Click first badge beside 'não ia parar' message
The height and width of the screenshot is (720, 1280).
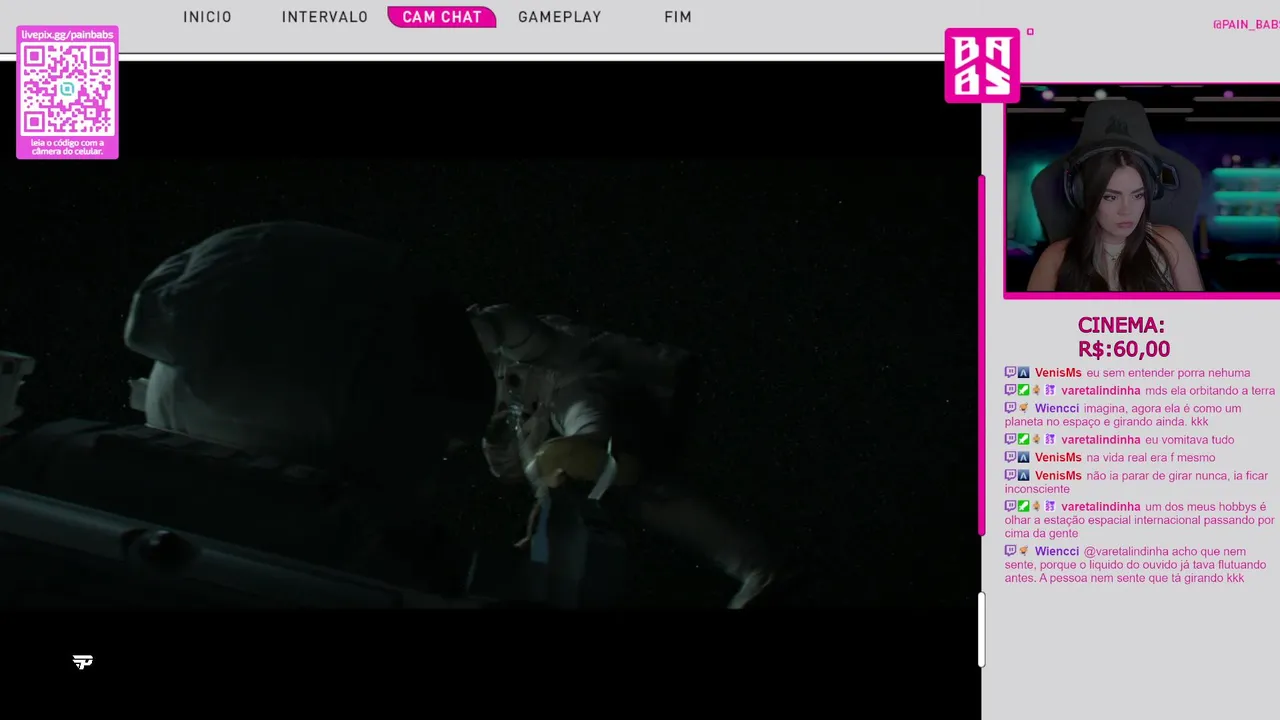tap(1010, 476)
